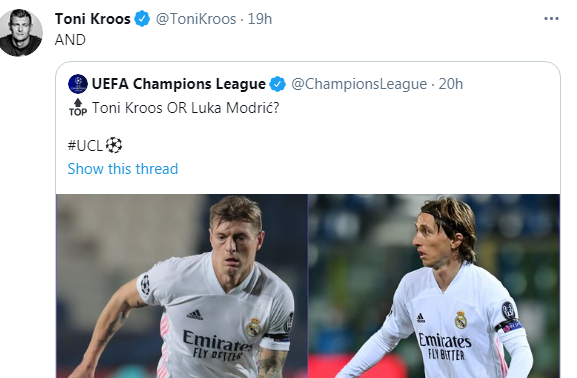Open the left photo of Kroos
The image size is (577, 378).
coord(182,286)
